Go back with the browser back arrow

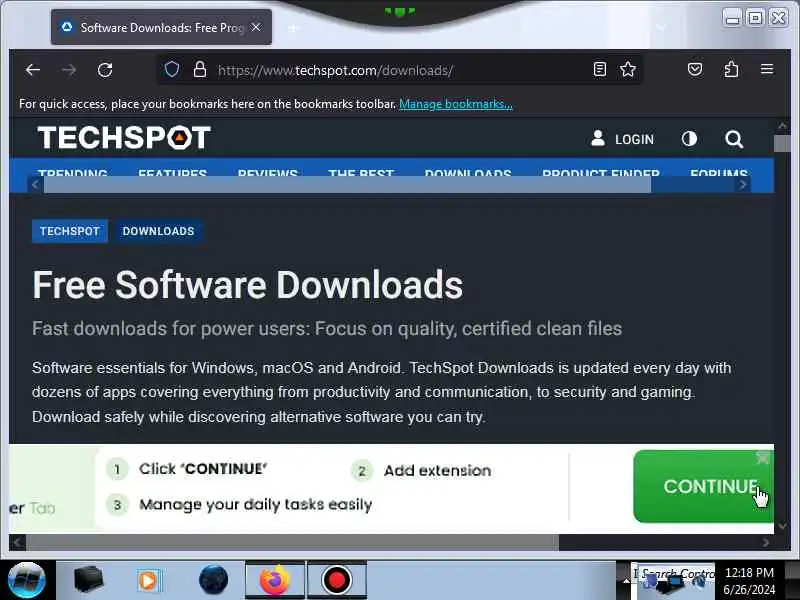(x=33, y=70)
